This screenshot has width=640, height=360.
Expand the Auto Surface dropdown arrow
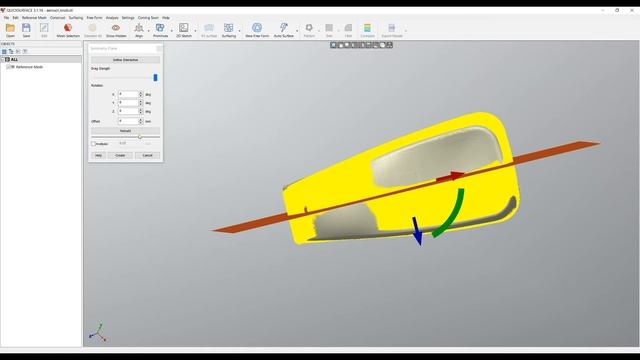coord(297,31)
